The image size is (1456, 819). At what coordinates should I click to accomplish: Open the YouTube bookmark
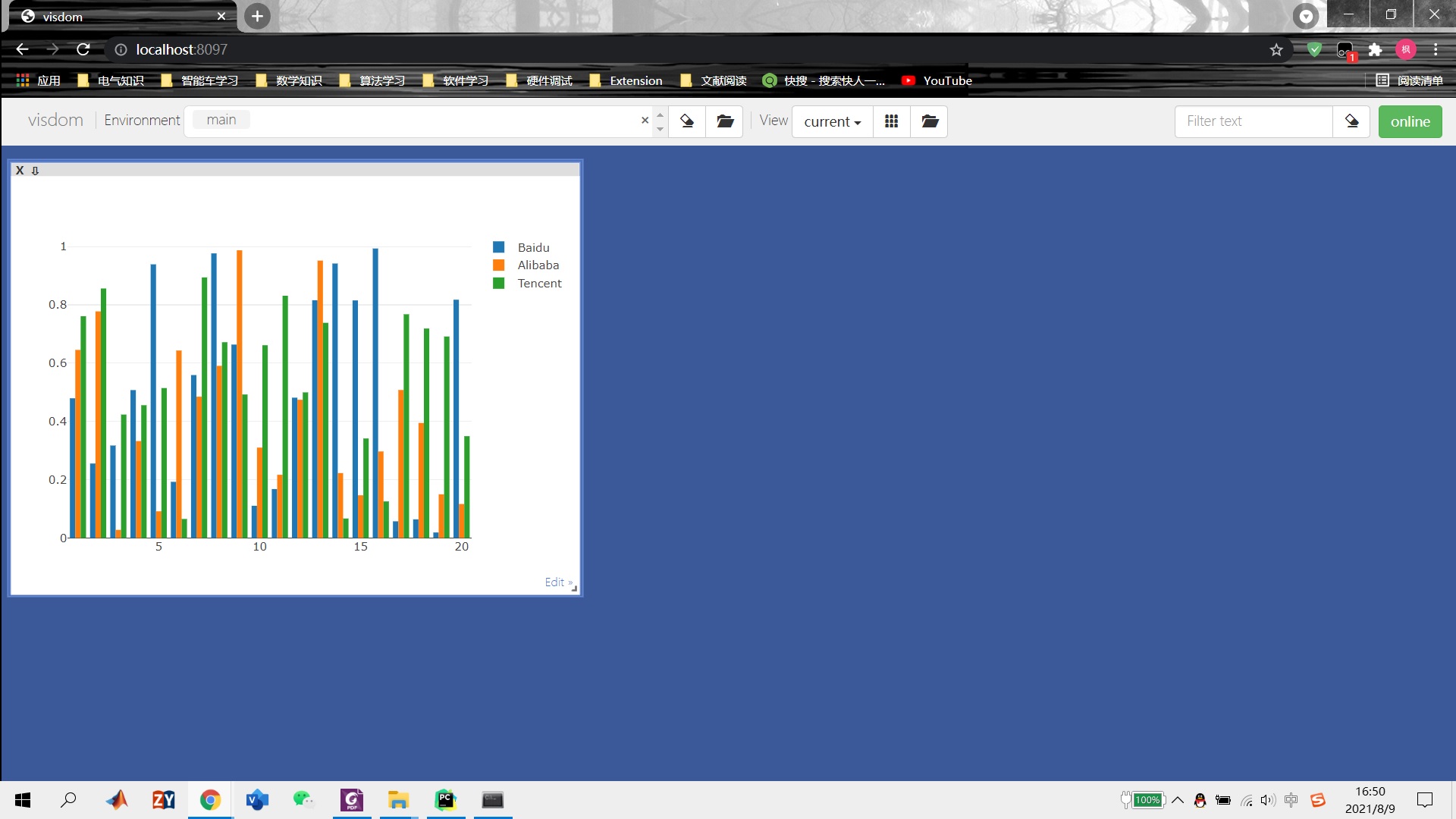937,80
